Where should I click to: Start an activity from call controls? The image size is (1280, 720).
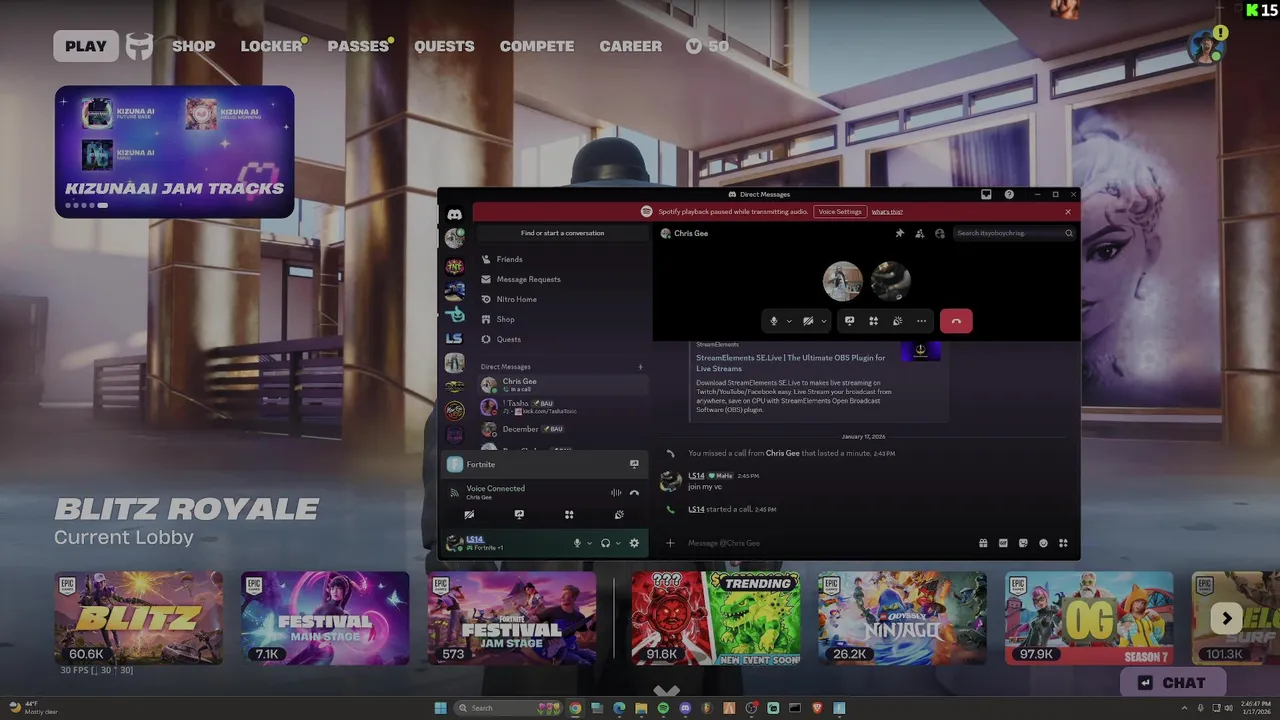tap(873, 321)
